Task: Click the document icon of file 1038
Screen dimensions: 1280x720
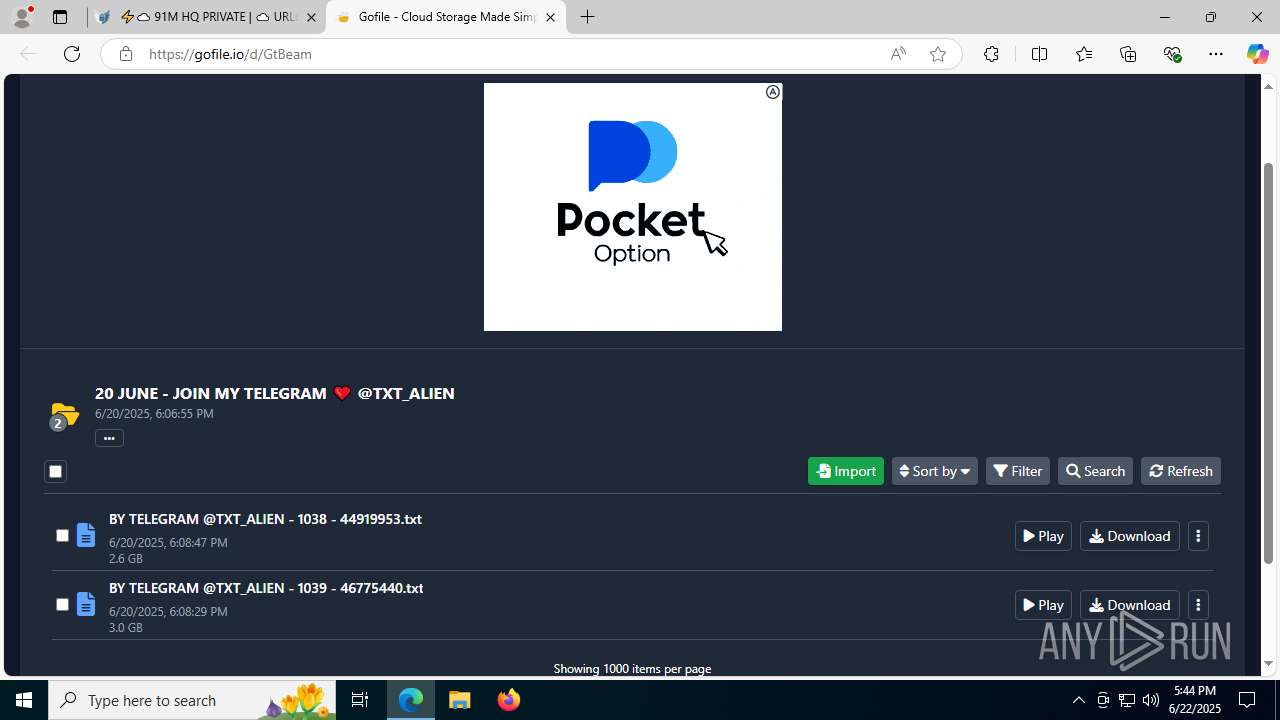Action: [86, 536]
